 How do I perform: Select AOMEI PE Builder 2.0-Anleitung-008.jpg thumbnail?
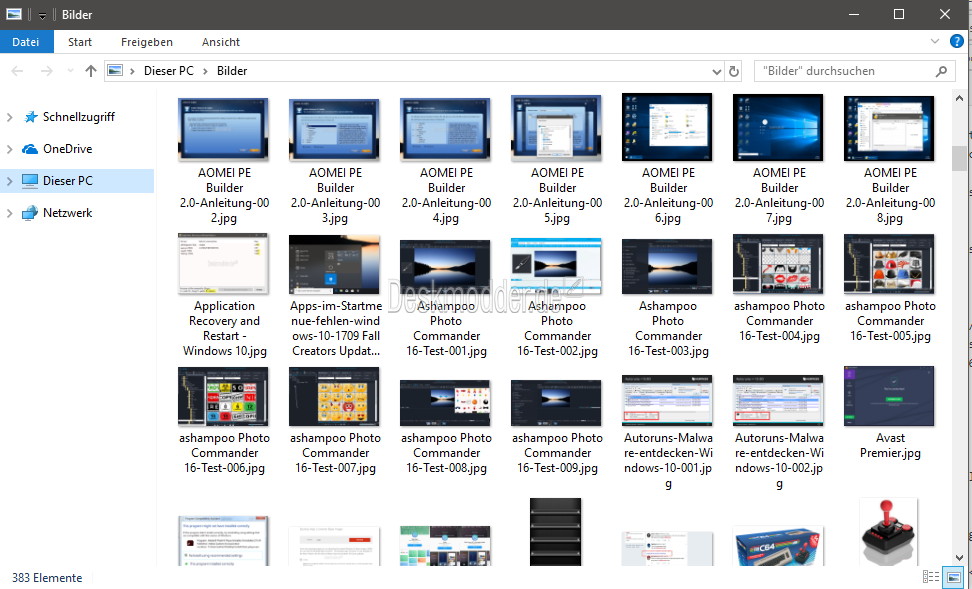click(889, 128)
